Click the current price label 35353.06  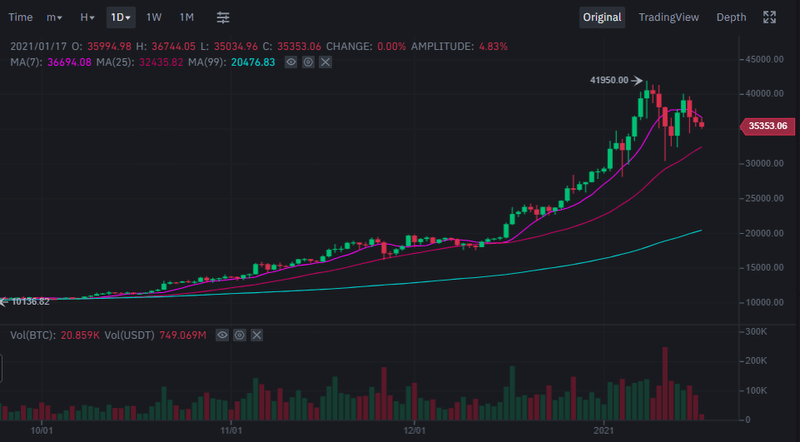click(x=767, y=126)
